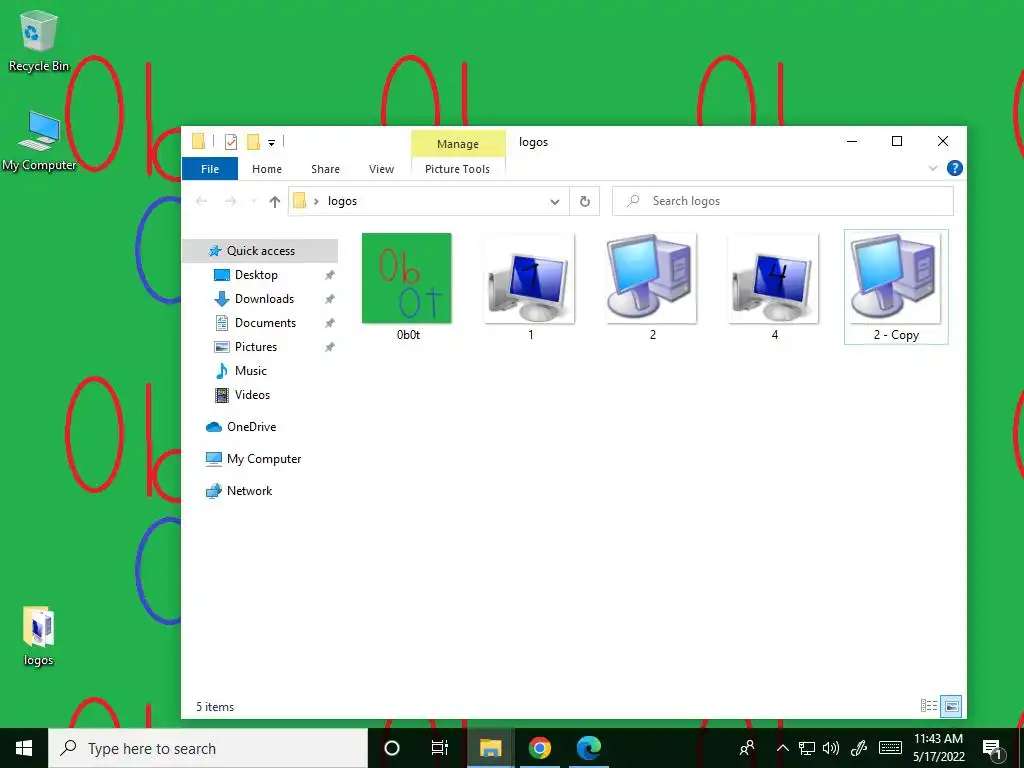
Task: Select Network in navigation pane
Action: point(249,491)
